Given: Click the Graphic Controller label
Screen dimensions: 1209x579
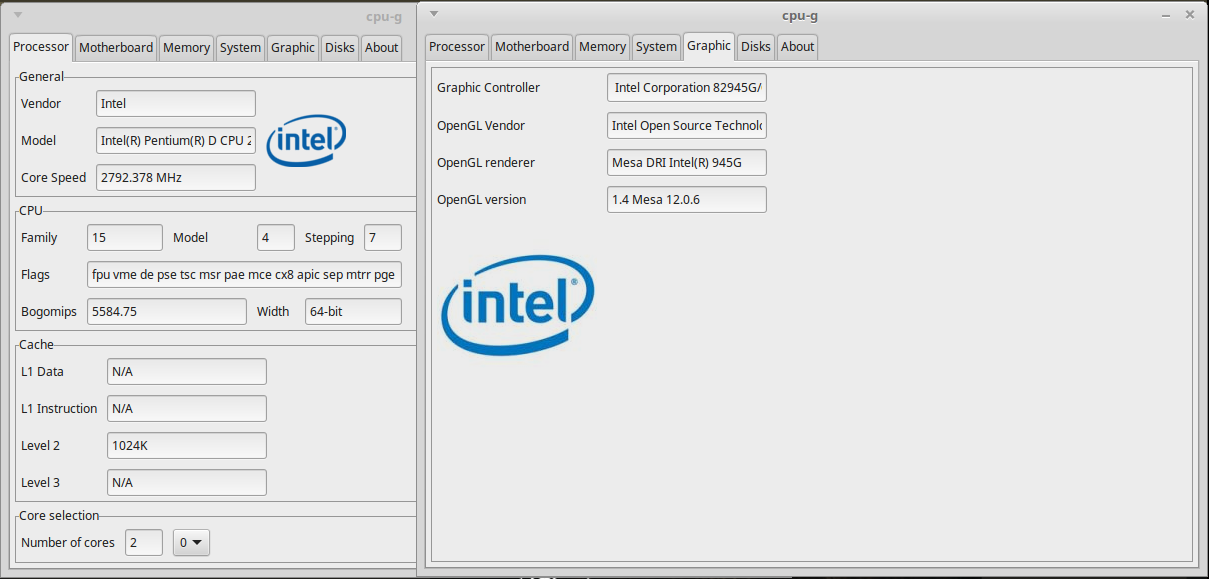Looking at the screenshot, I should [488, 88].
